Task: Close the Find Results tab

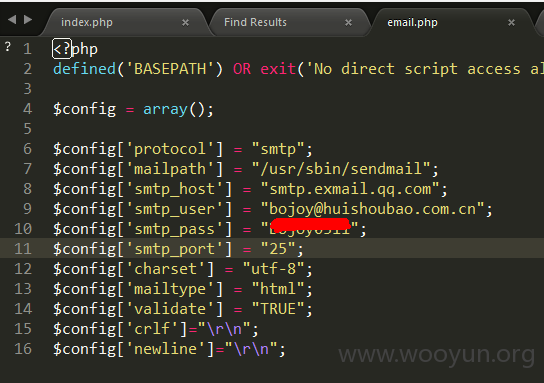Action: coord(348,23)
